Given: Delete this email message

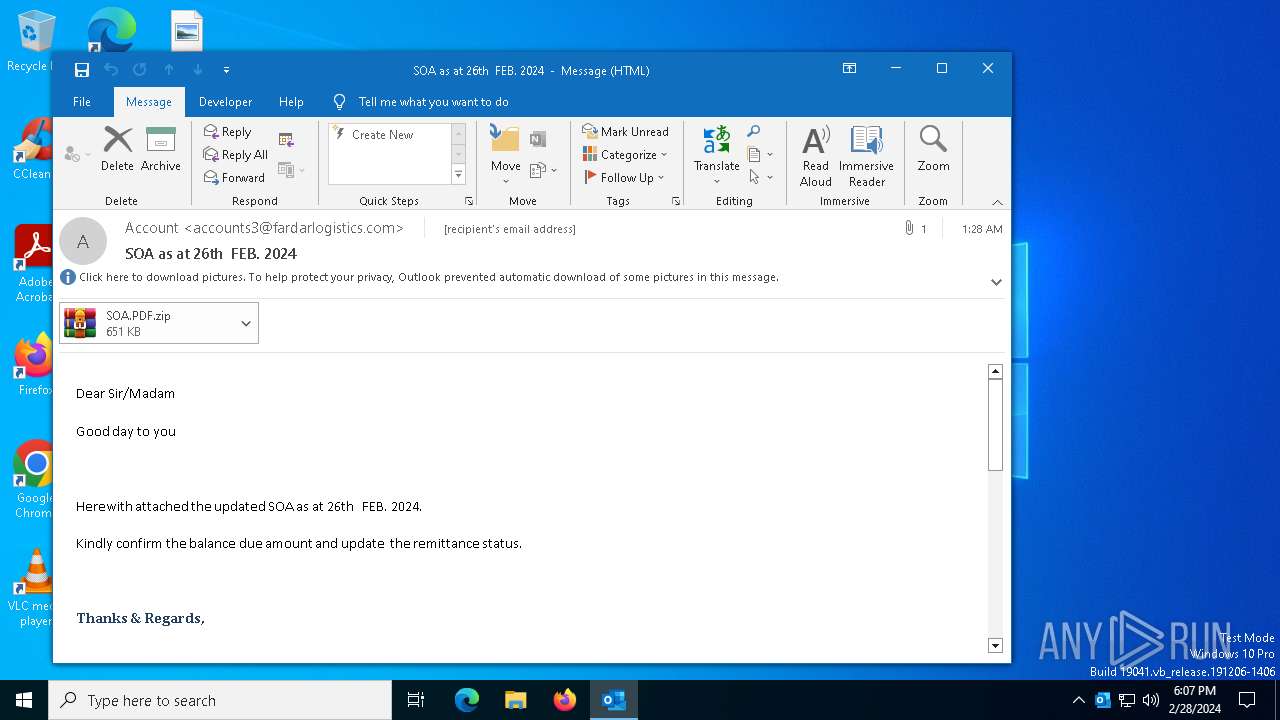Looking at the screenshot, I should tap(117, 149).
